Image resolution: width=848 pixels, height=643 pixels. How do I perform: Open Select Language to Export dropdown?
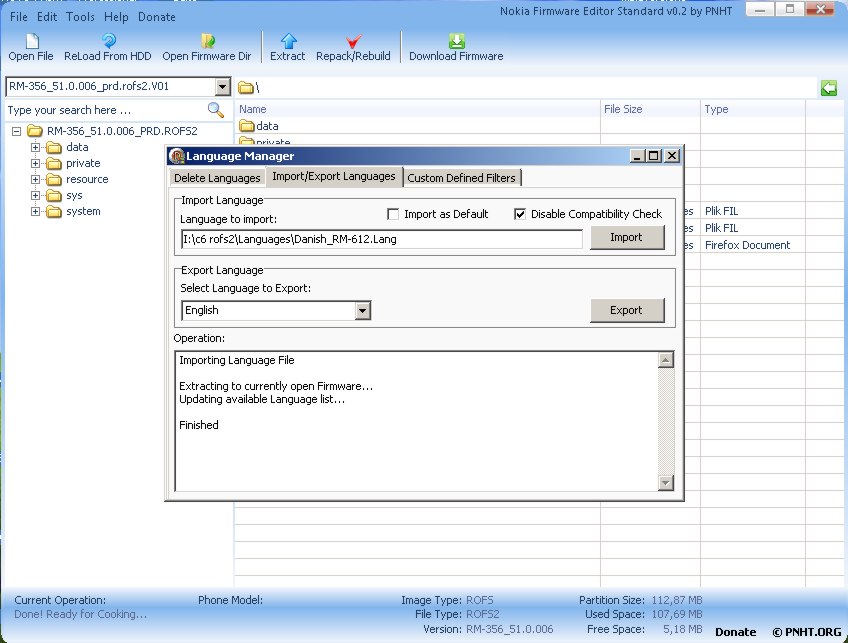[x=362, y=310]
